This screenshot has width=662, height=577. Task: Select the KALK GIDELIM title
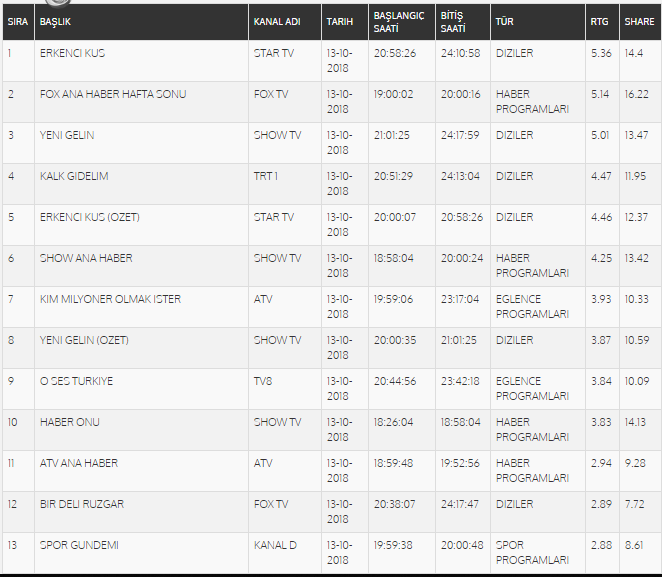tap(74, 176)
